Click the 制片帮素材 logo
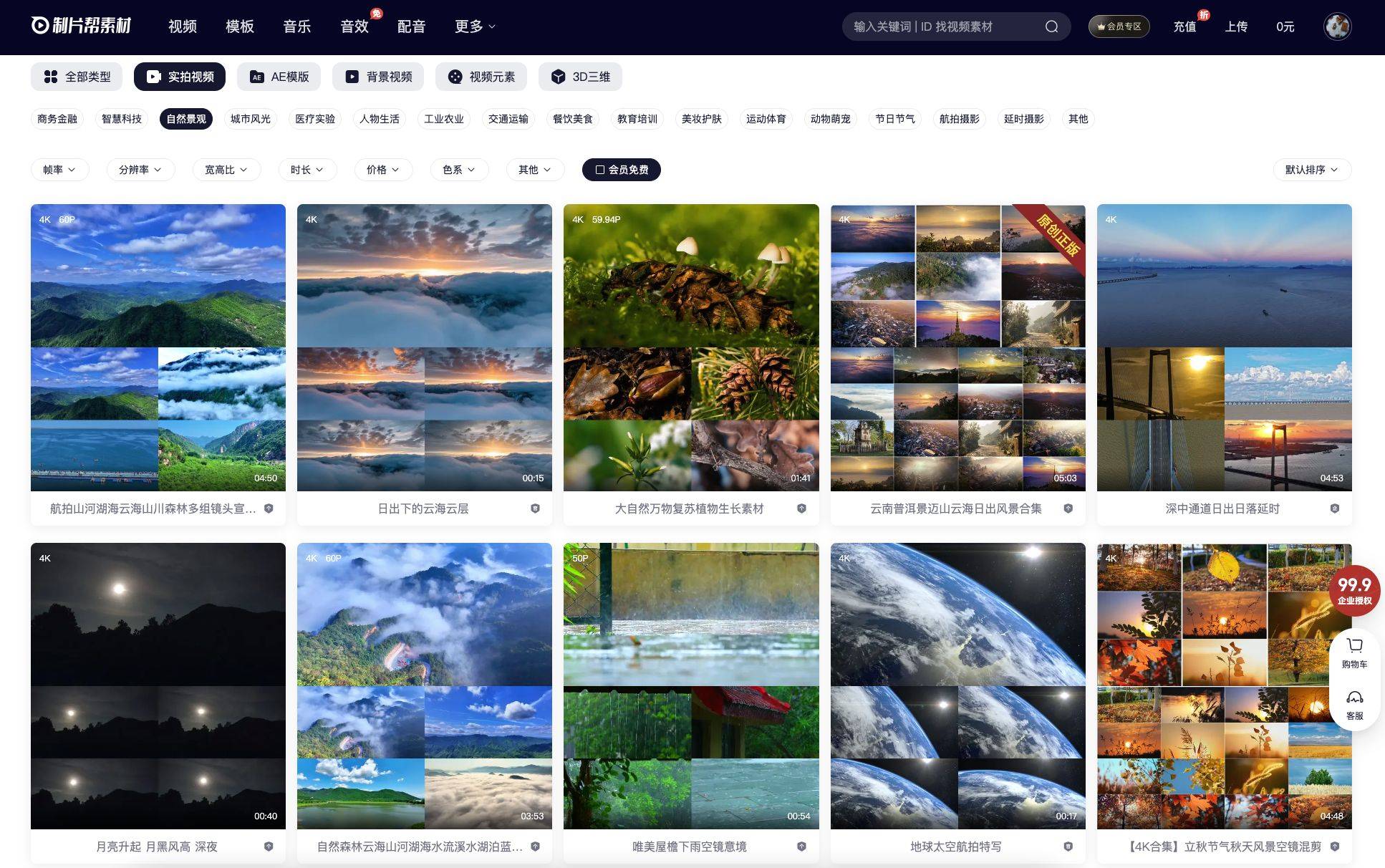The width and height of the screenshot is (1385, 868). point(81,26)
